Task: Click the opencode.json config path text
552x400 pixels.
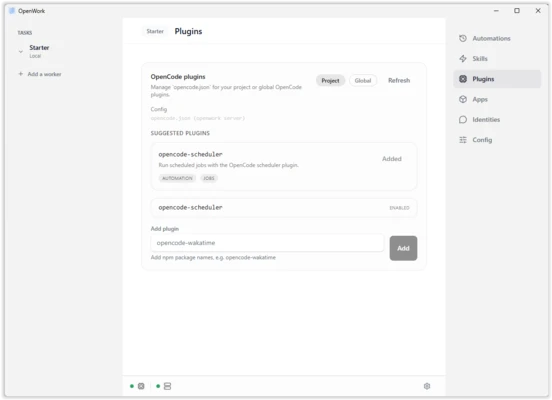Action: (197, 118)
